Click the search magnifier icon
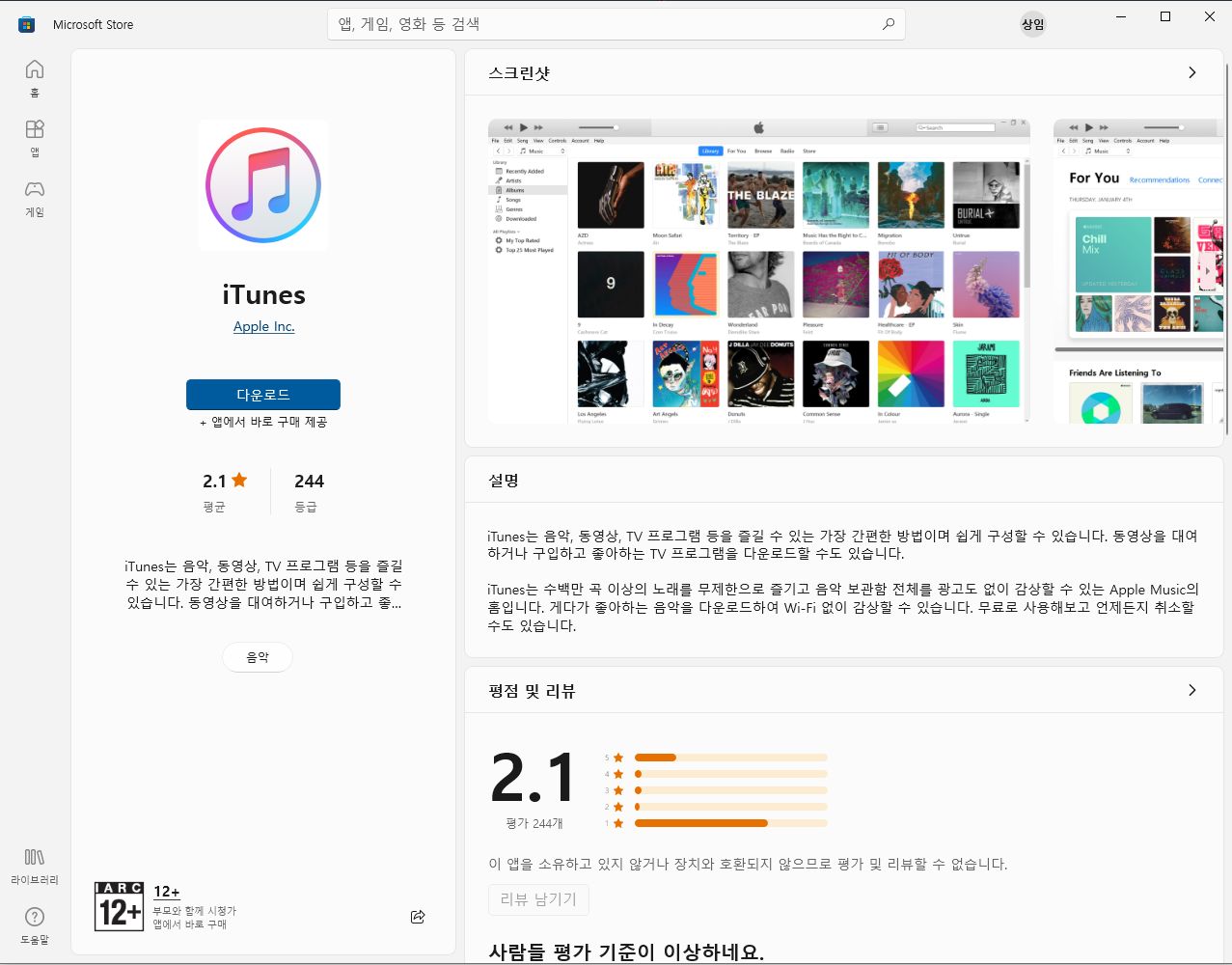 888,24
